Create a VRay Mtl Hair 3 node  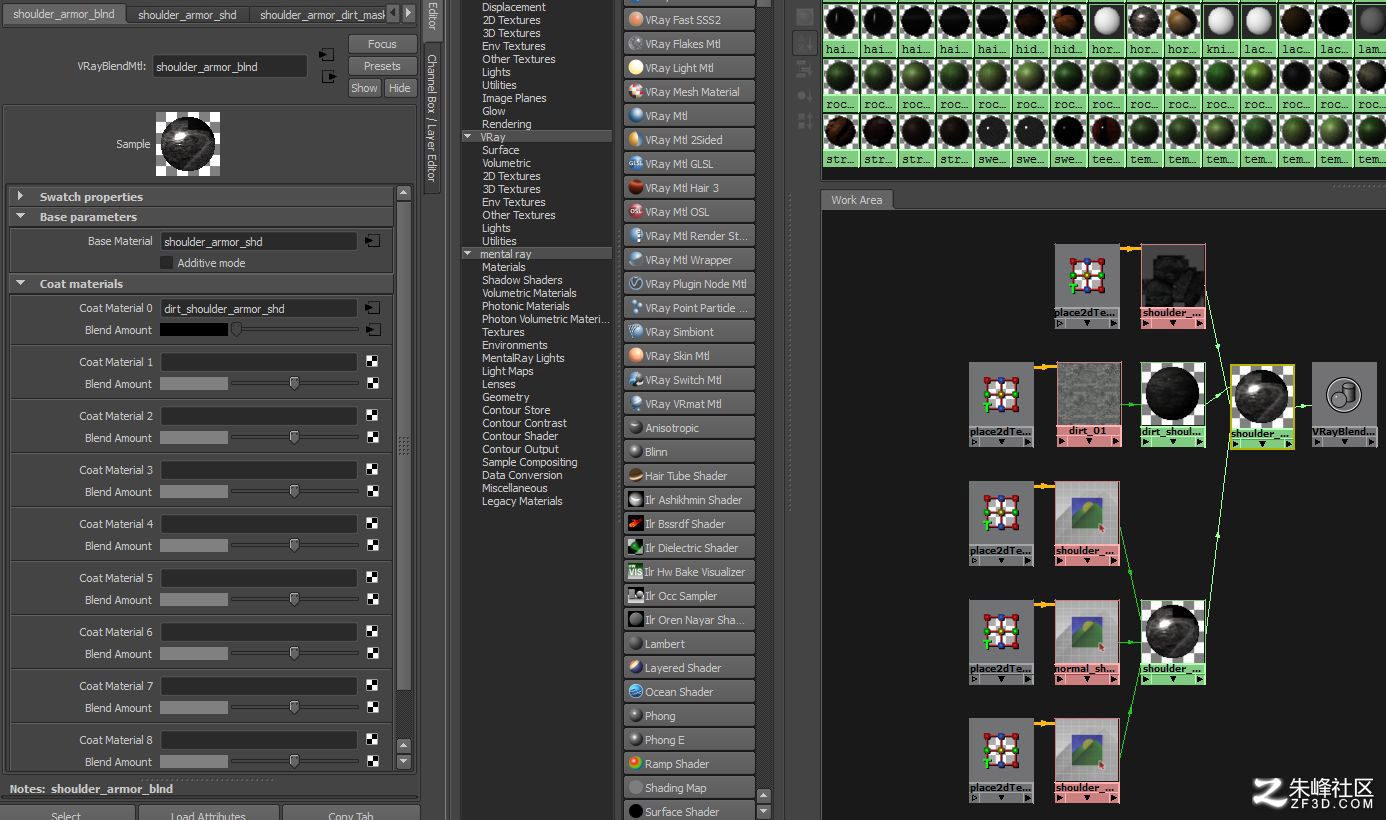[689, 188]
